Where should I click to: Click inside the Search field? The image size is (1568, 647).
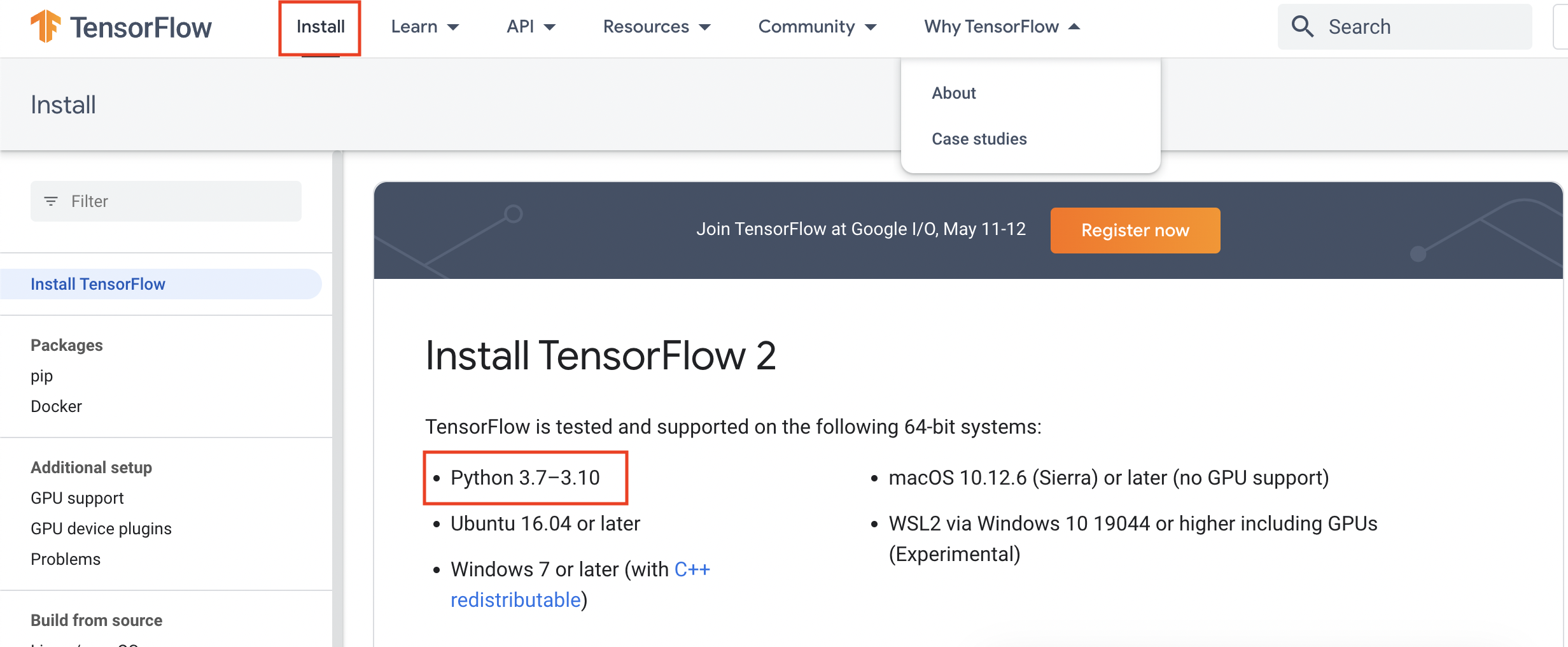tap(1400, 26)
